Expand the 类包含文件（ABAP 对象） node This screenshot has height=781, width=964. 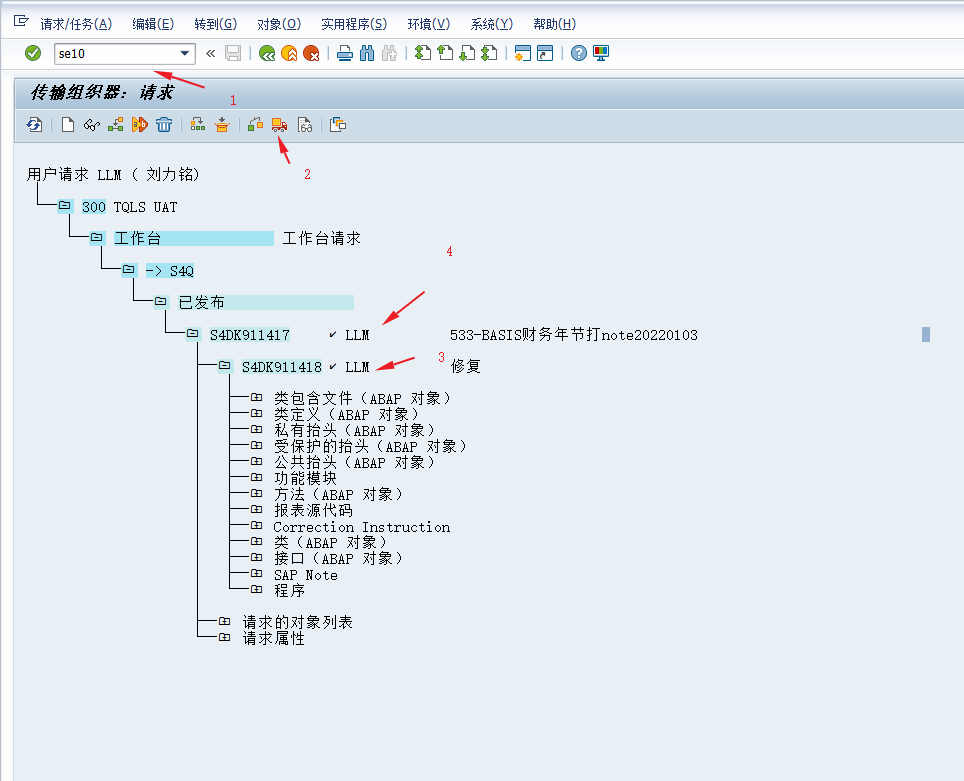click(x=257, y=398)
